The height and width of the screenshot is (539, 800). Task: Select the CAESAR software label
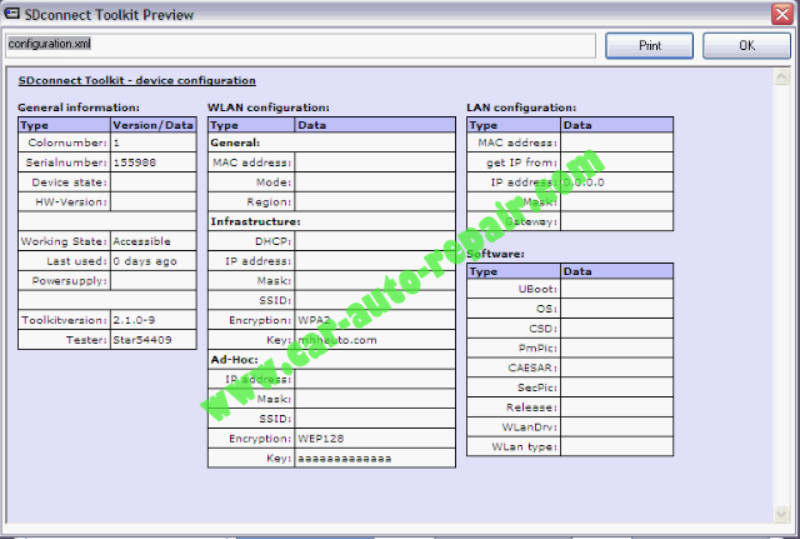(x=533, y=368)
